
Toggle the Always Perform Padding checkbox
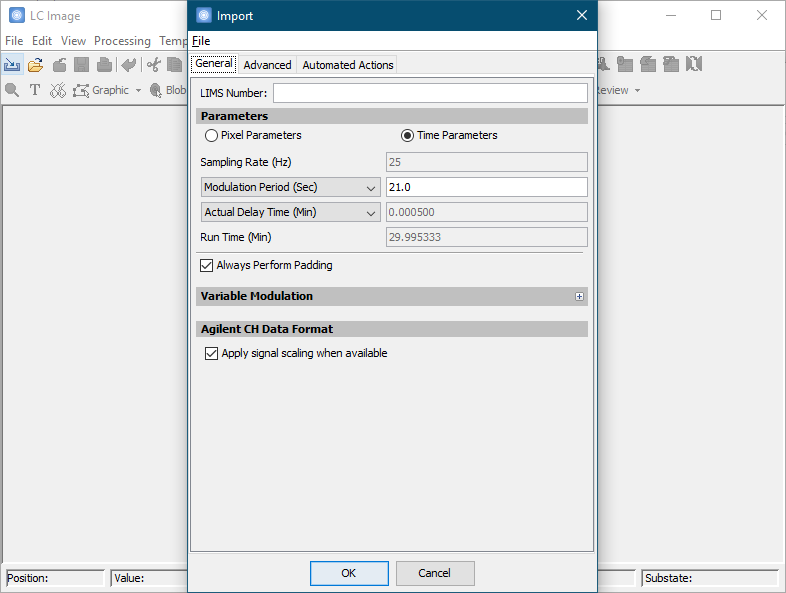pos(206,265)
